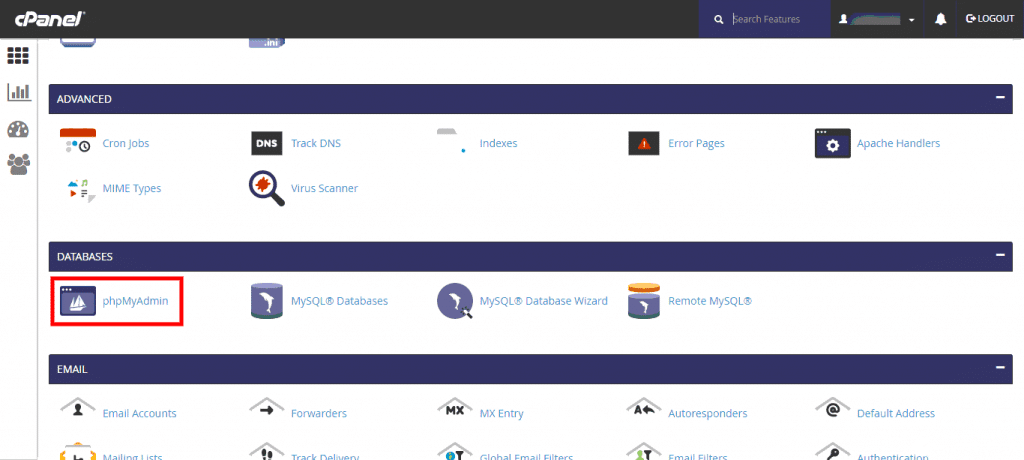Open the Dashboard gauge sidebar icon
Image resolution: width=1024 pixels, height=460 pixels.
pyautogui.click(x=18, y=128)
